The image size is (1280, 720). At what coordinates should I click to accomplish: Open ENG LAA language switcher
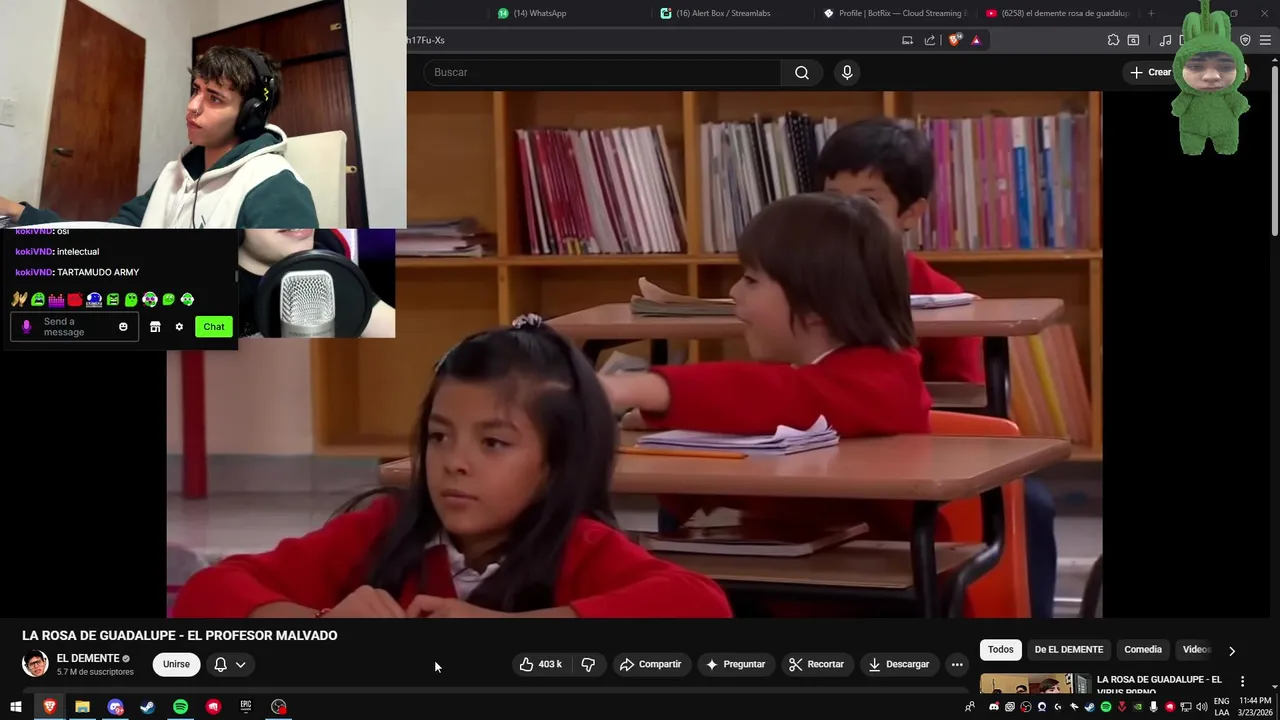[x=1222, y=707]
